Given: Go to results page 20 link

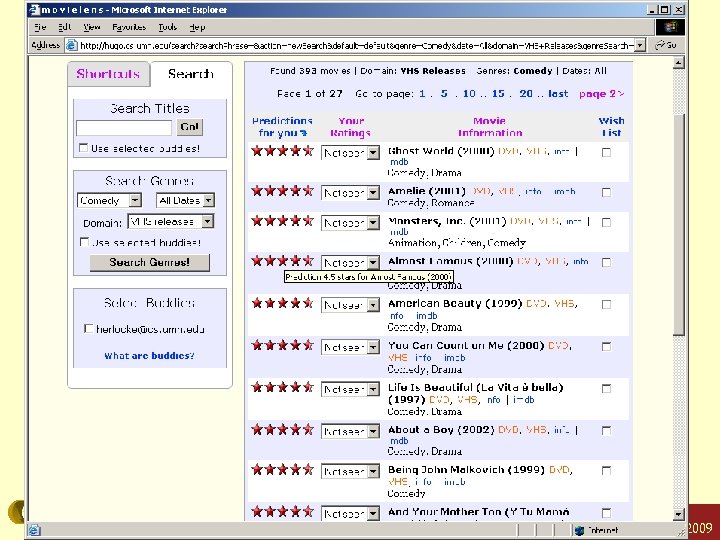Looking at the screenshot, I should 526,94.
